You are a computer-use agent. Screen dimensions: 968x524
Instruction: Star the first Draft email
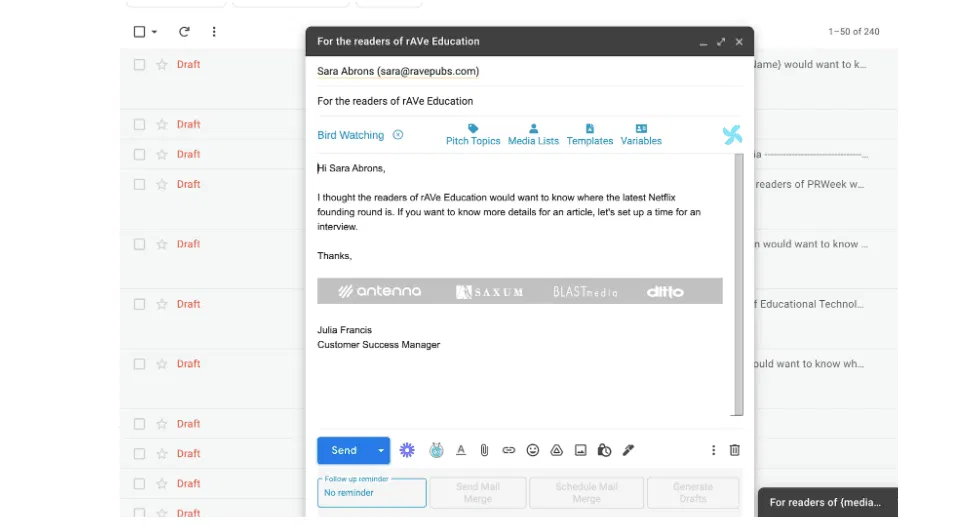click(162, 65)
